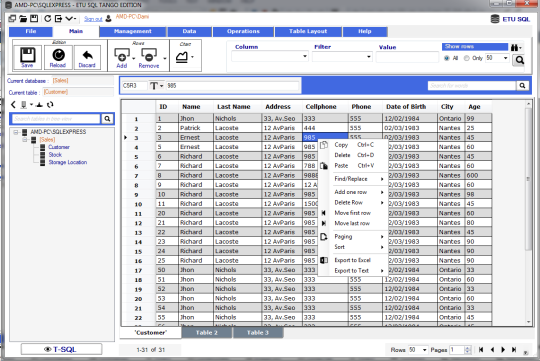Click the large magnifier filter search button

(x=519, y=60)
